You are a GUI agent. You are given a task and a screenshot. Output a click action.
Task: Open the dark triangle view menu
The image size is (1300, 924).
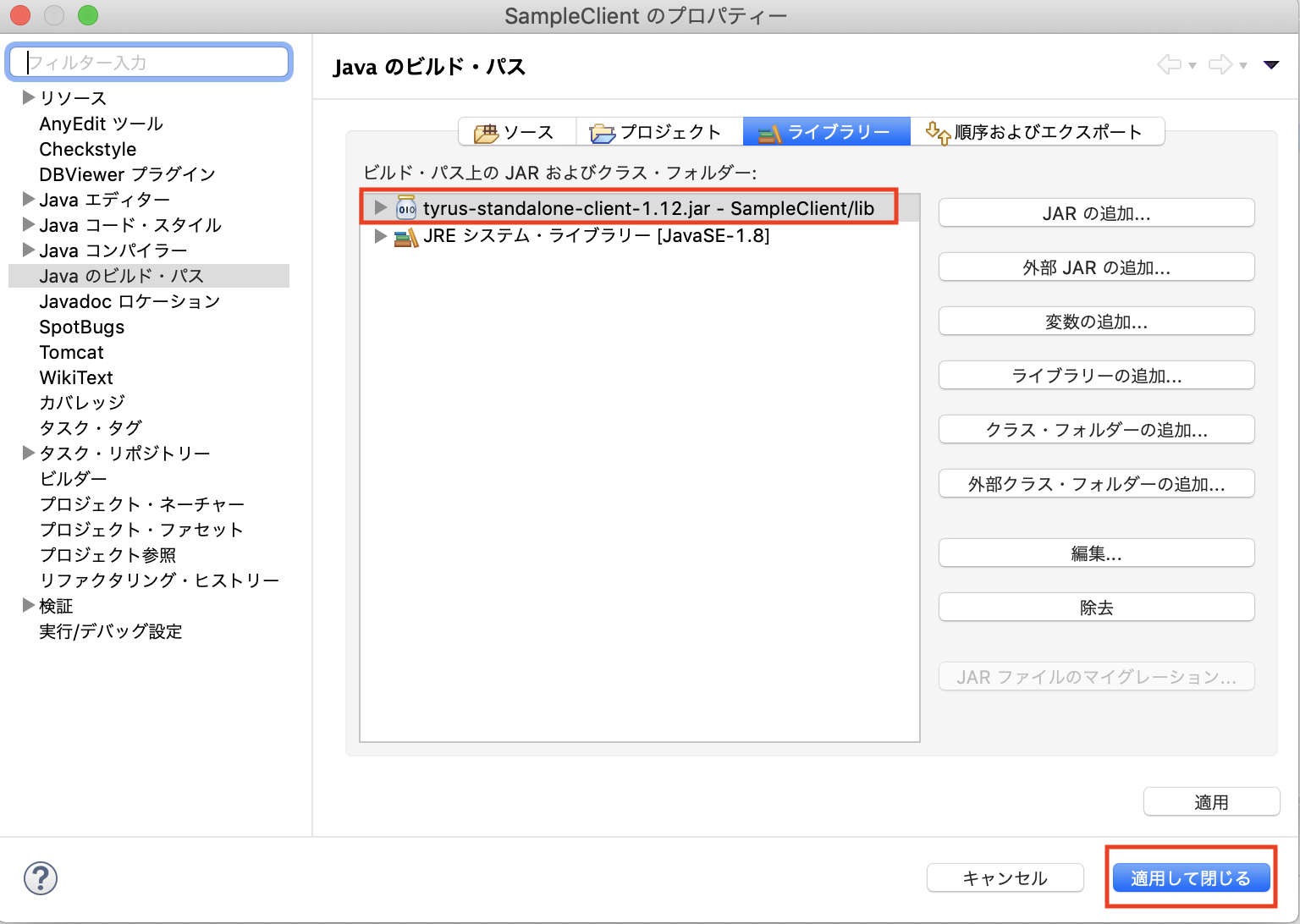coord(1271,65)
